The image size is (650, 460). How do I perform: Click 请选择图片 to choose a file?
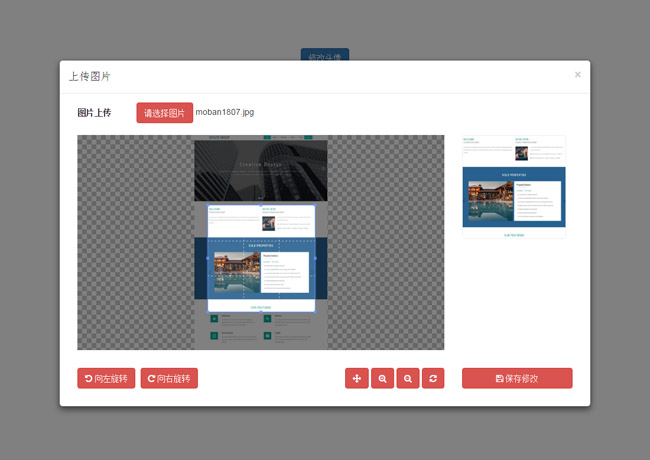164,113
